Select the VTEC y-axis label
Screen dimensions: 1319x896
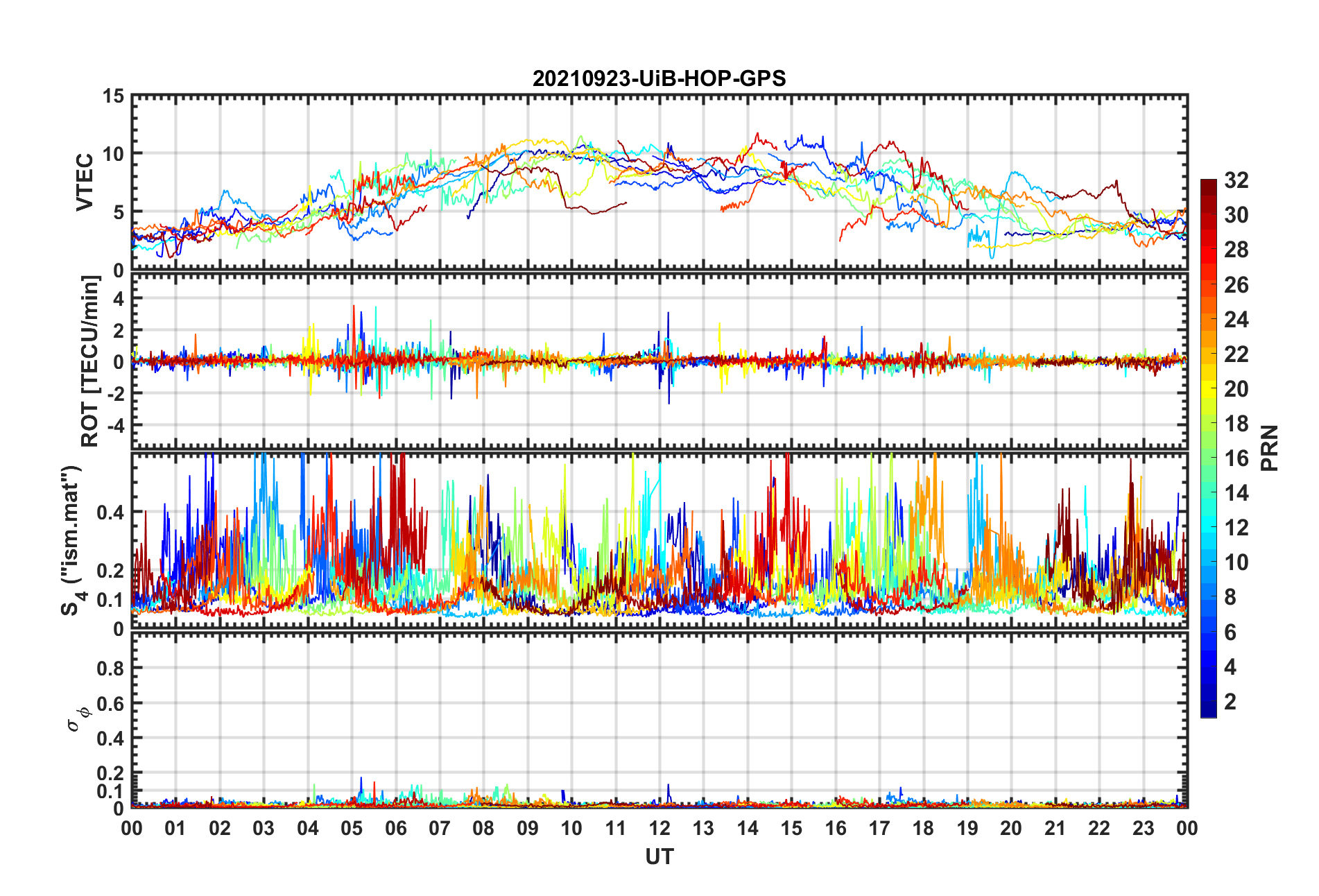point(85,182)
